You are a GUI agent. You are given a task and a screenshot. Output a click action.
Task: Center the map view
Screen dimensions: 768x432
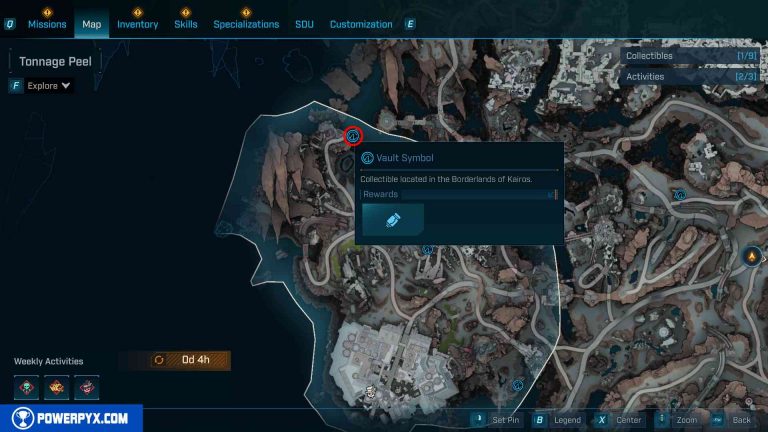(x=629, y=420)
